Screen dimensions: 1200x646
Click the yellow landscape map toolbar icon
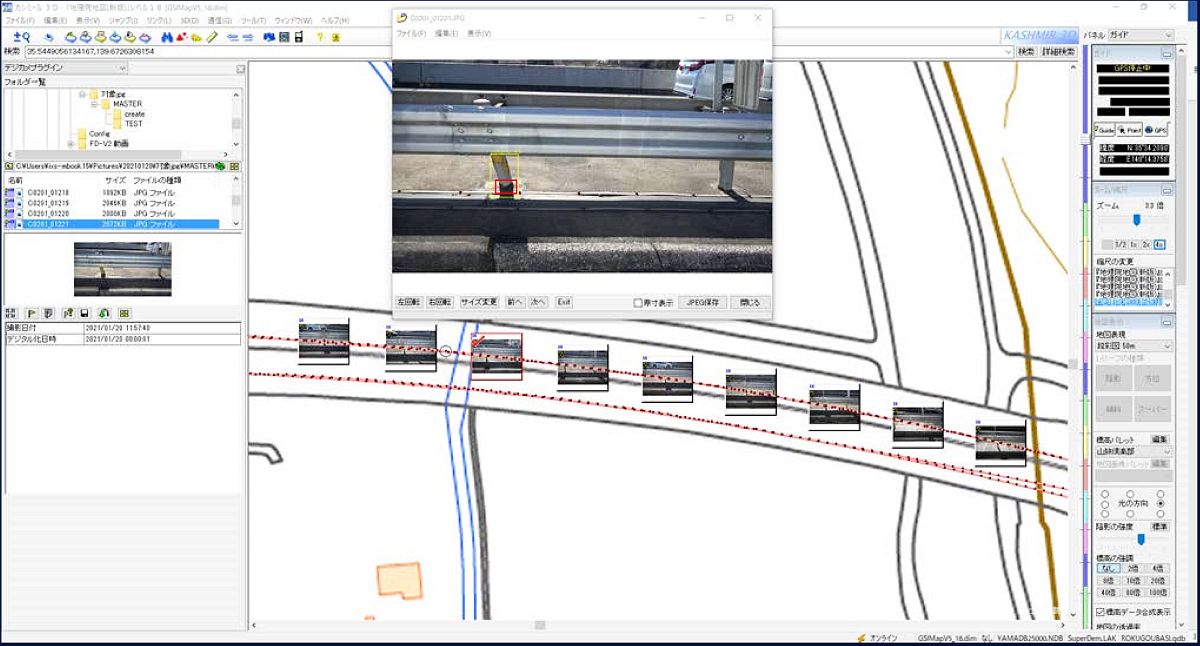click(100, 37)
